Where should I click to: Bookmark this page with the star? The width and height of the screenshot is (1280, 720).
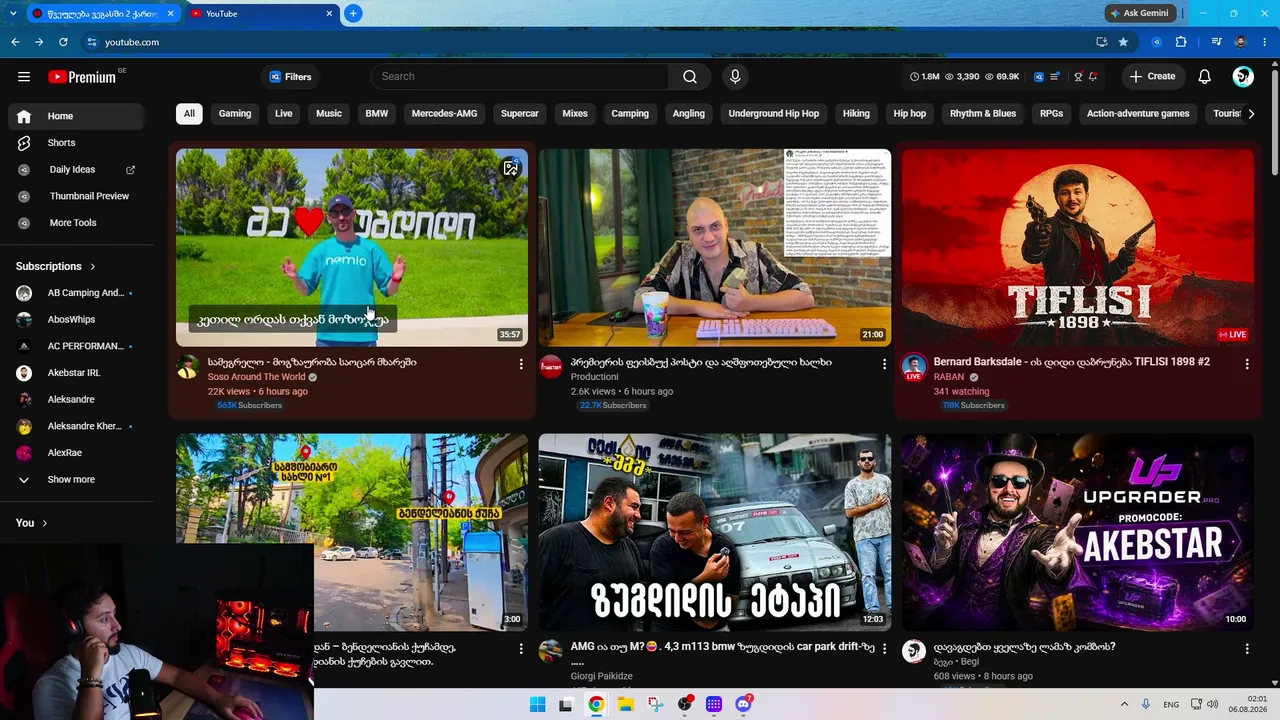coord(1123,42)
